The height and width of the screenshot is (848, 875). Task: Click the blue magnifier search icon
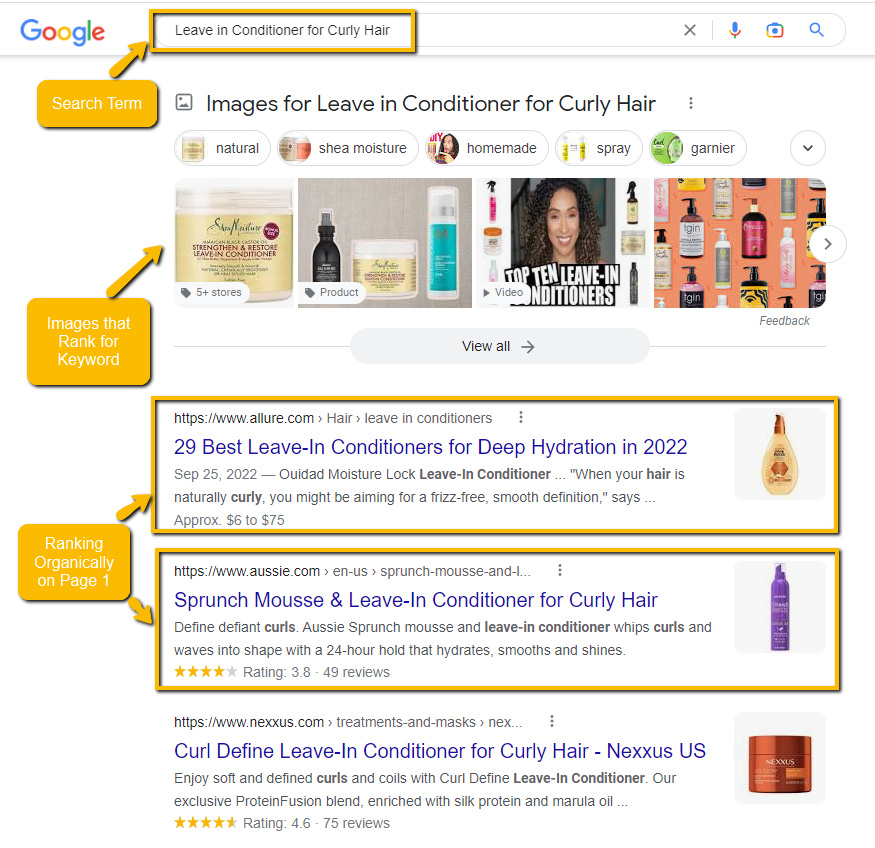(x=816, y=30)
